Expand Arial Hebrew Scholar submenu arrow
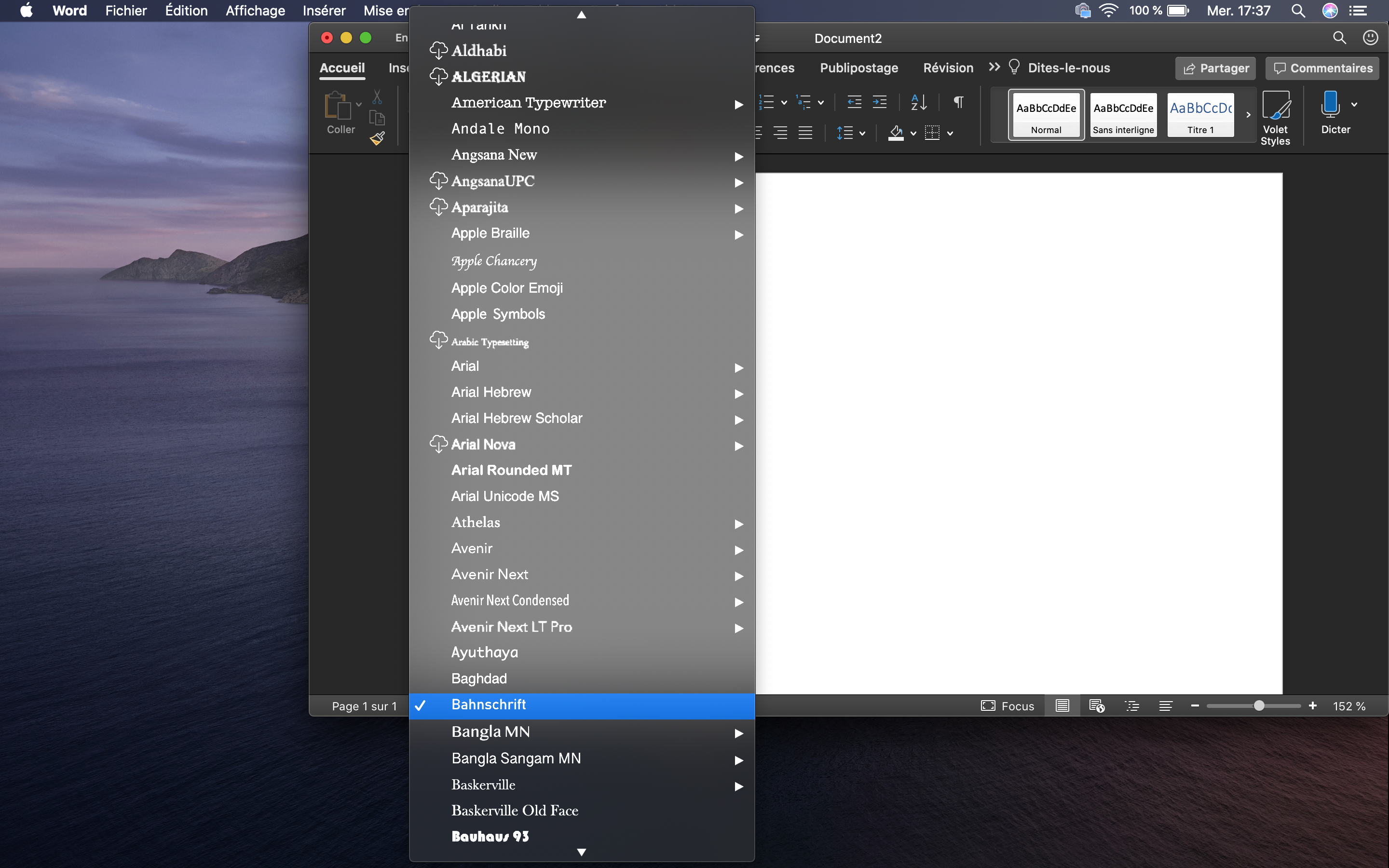The height and width of the screenshot is (868, 1389). (739, 420)
